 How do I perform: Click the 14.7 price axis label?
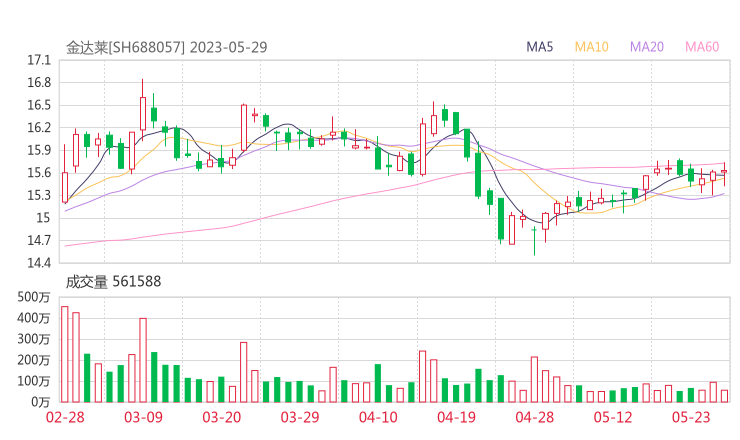tap(39, 240)
